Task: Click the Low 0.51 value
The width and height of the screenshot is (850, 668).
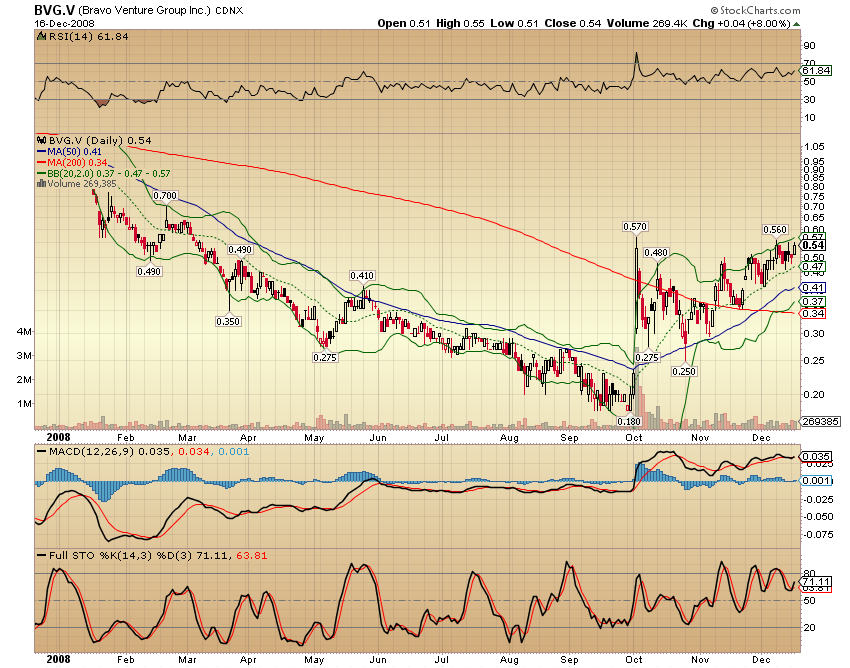Action: tap(514, 23)
